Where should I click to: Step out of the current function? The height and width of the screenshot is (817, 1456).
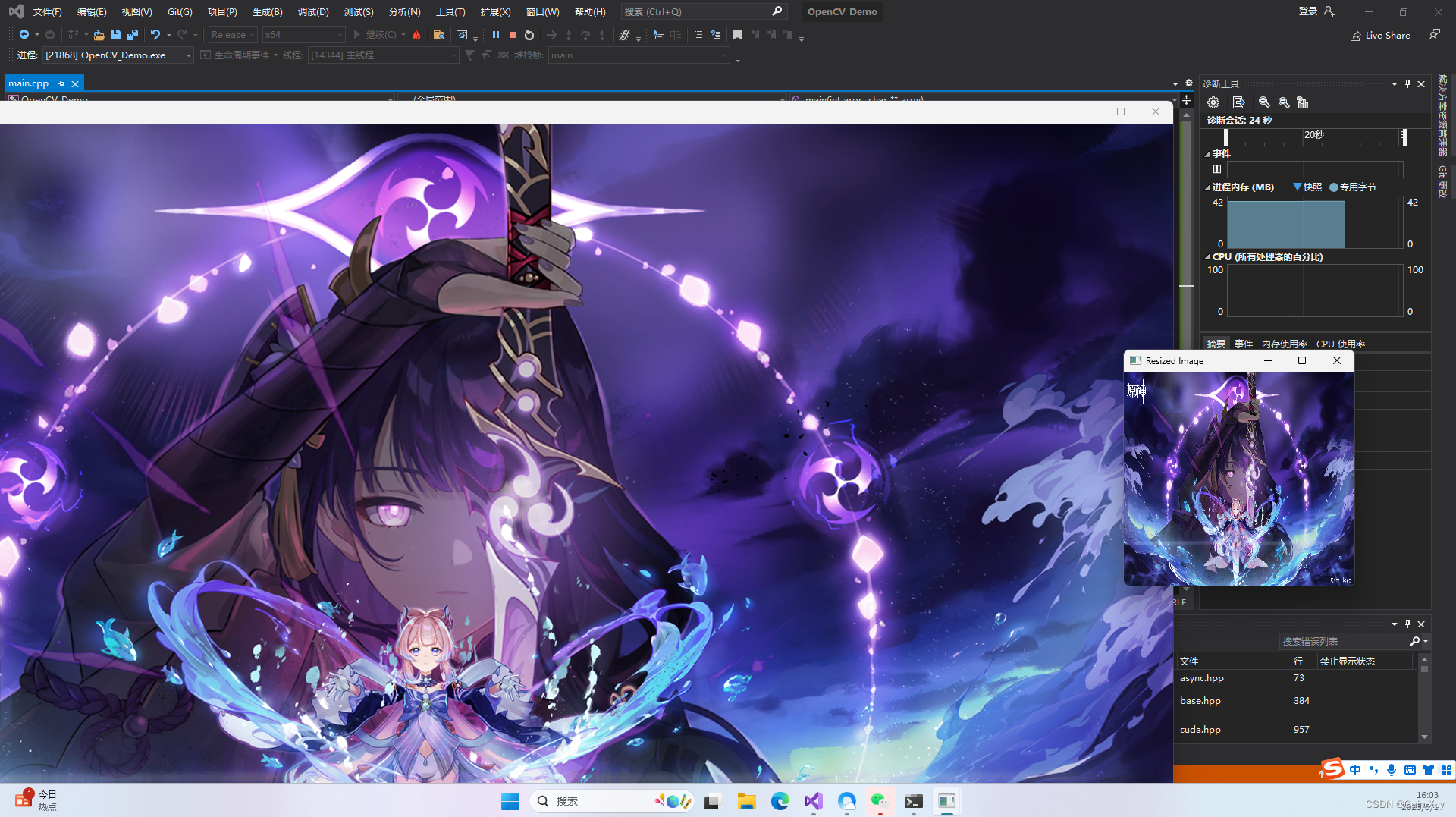coord(602,35)
